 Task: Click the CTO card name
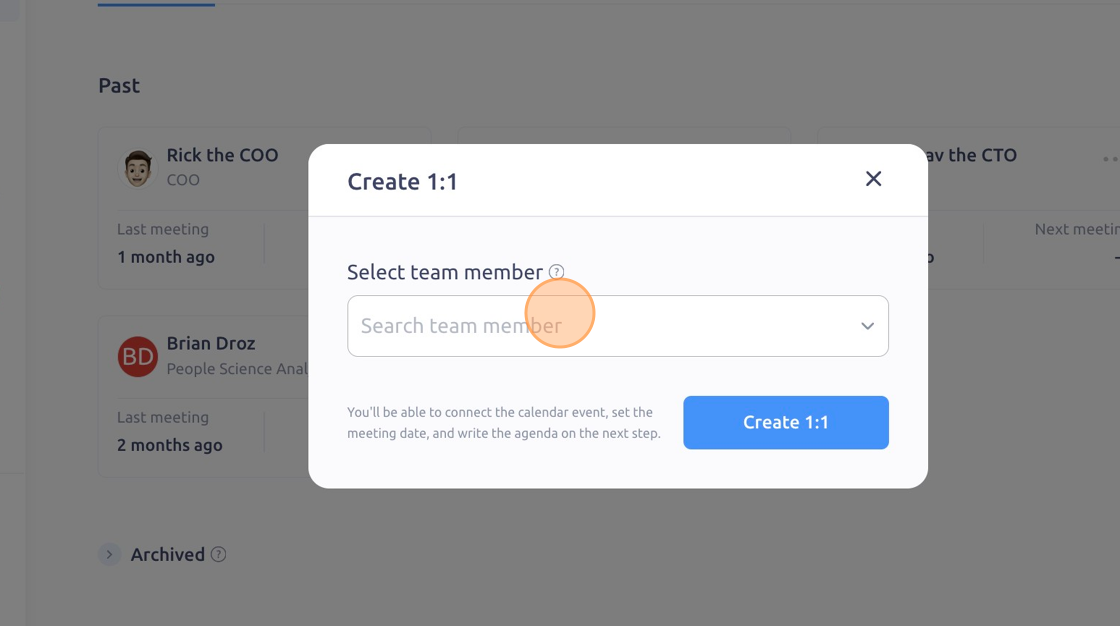tap(972, 155)
